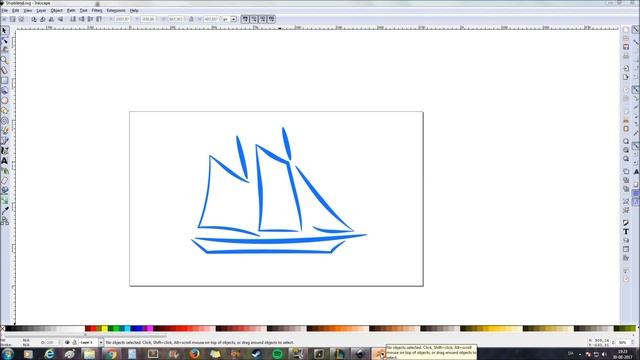This screenshot has width=640, height=360.
Task: Open the View menu
Action: pos(28,10)
